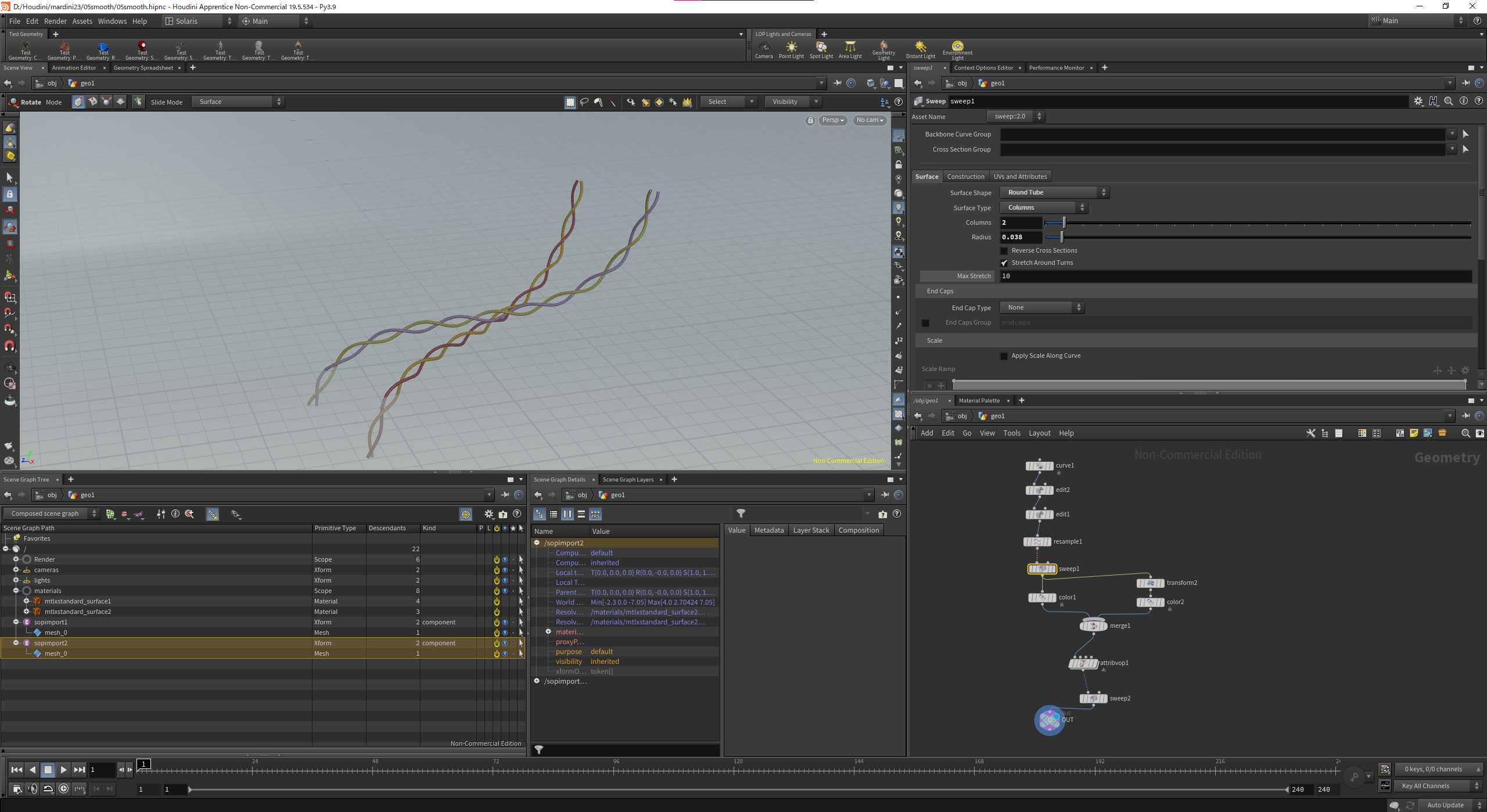The width and height of the screenshot is (1487, 812).
Task: Open the End Cap Type dropdown
Action: click(x=1042, y=308)
